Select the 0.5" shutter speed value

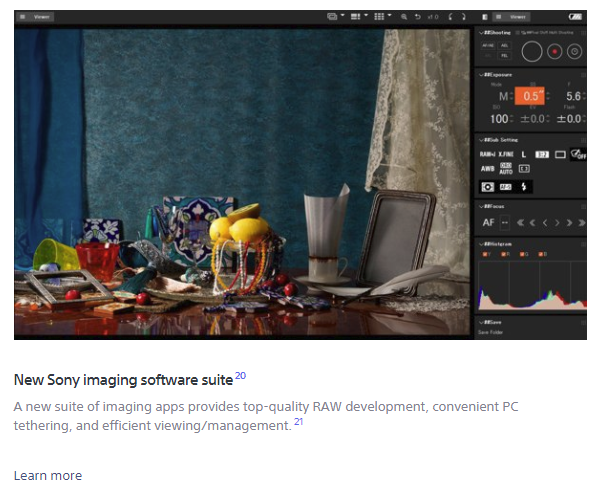tap(532, 96)
